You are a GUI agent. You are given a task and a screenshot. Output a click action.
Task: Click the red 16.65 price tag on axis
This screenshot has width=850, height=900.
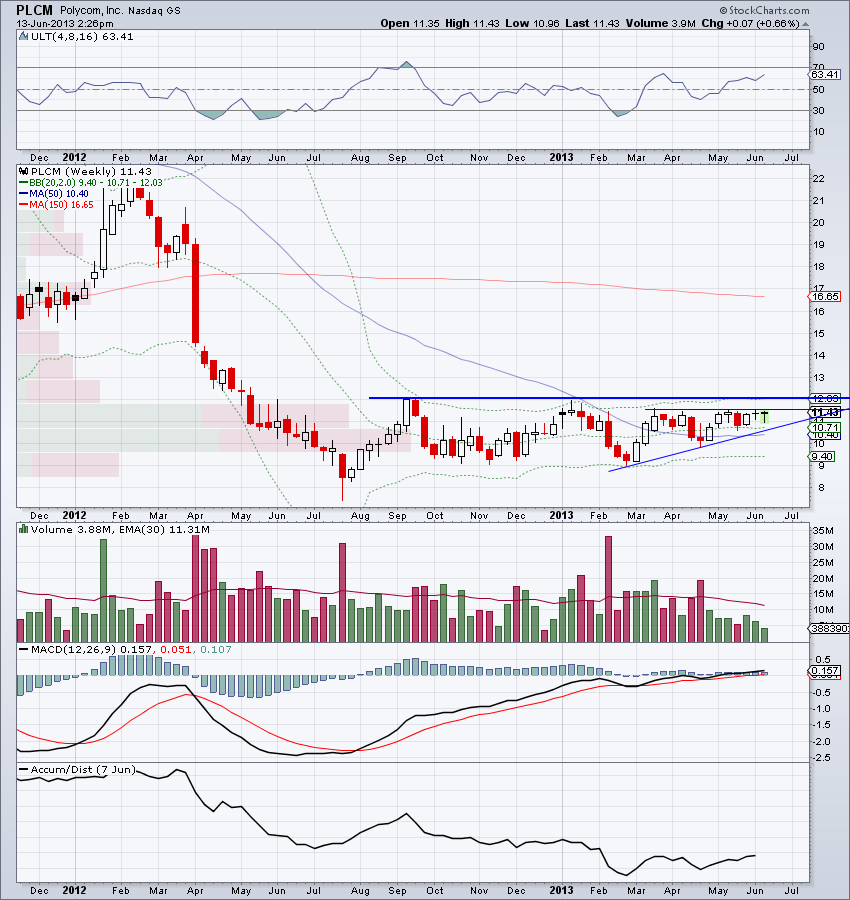tap(825, 297)
